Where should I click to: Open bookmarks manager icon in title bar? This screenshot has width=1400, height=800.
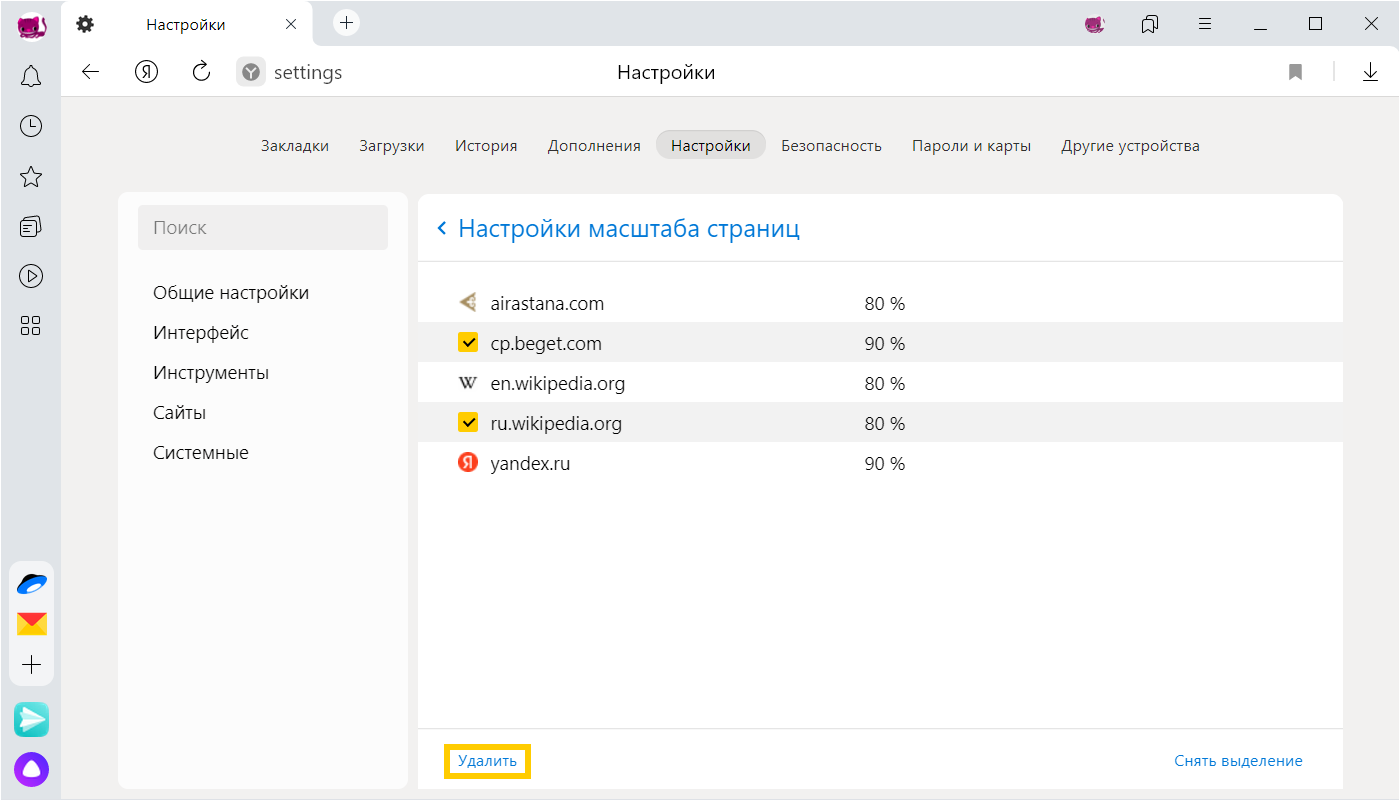pyautogui.click(x=1150, y=24)
